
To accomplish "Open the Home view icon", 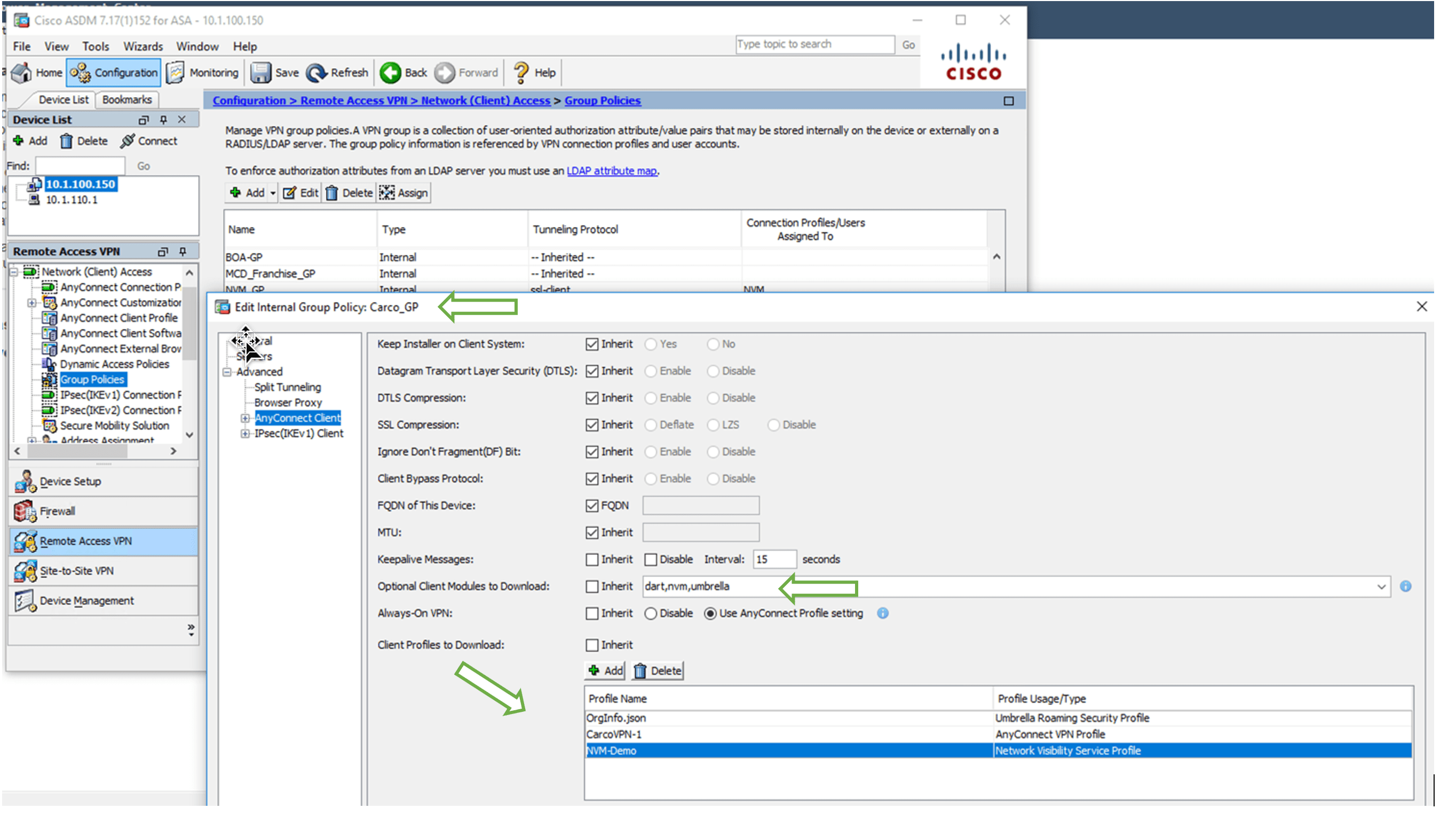I will coord(22,73).
